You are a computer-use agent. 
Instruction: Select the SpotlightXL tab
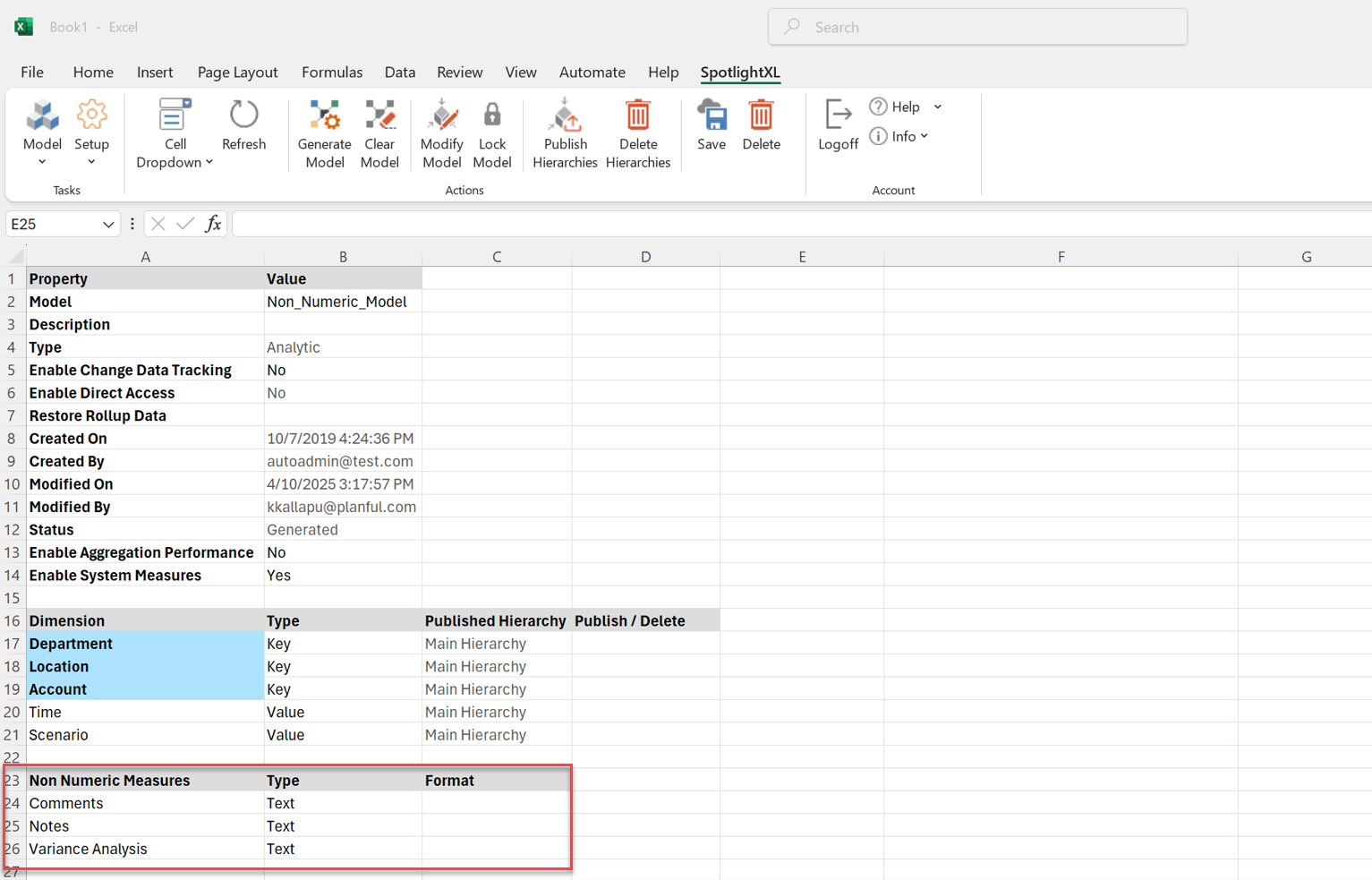tap(740, 73)
